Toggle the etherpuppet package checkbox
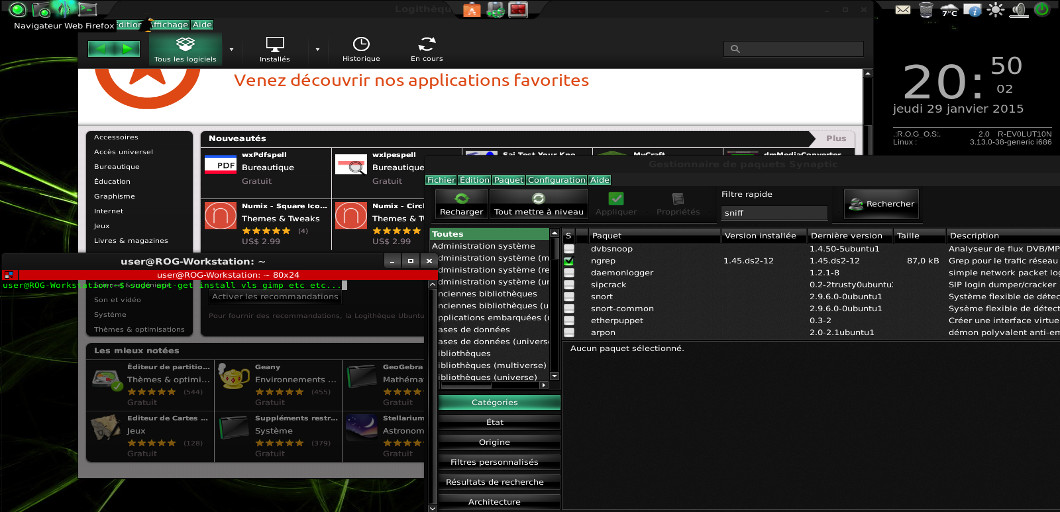This screenshot has height=512, width=1060. click(x=569, y=321)
